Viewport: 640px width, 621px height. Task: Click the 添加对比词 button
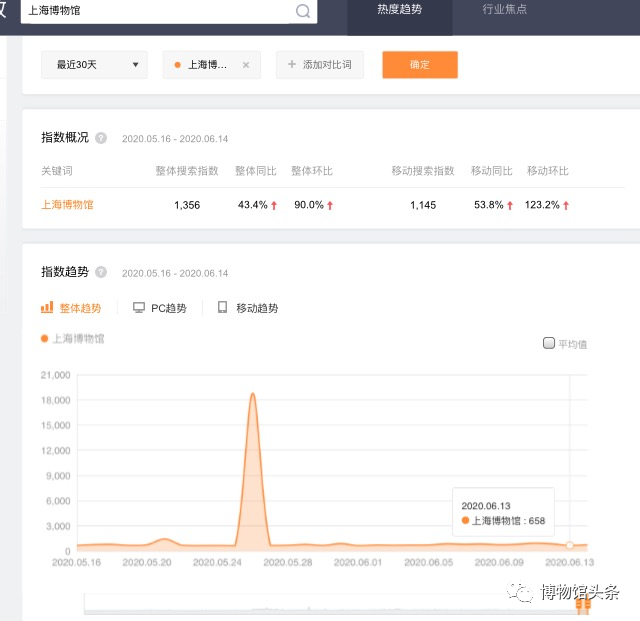coord(320,65)
